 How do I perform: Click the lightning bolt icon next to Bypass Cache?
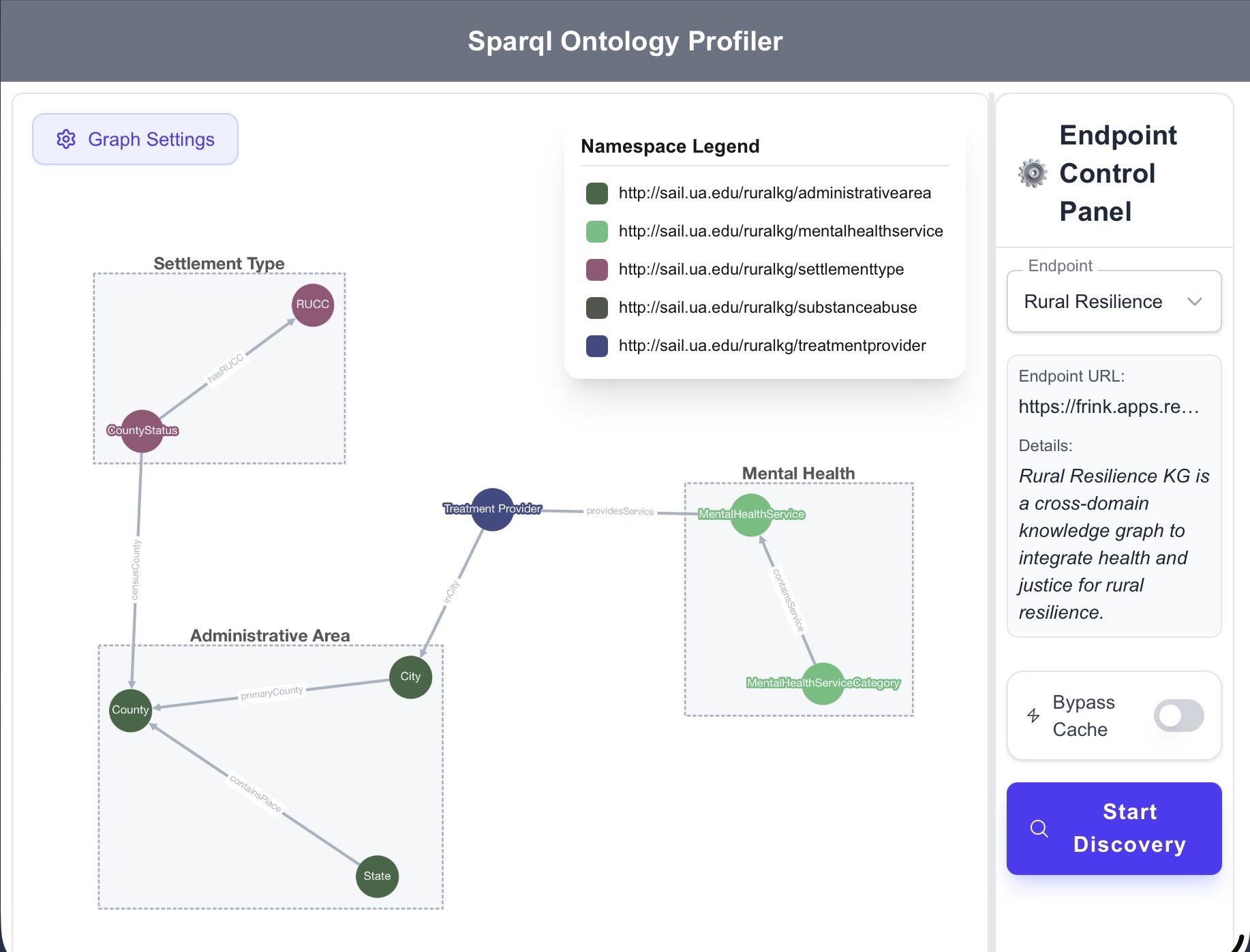coord(1033,716)
